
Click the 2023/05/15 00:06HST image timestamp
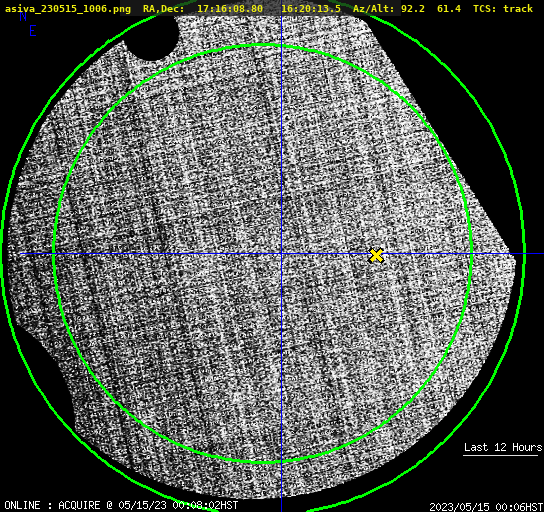click(x=486, y=507)
